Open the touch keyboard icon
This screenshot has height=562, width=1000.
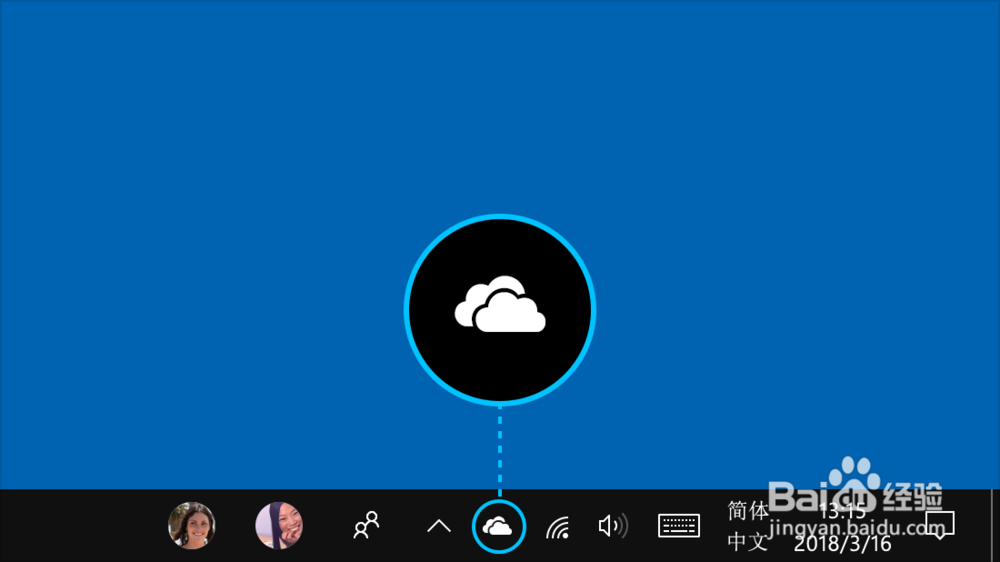679,526
